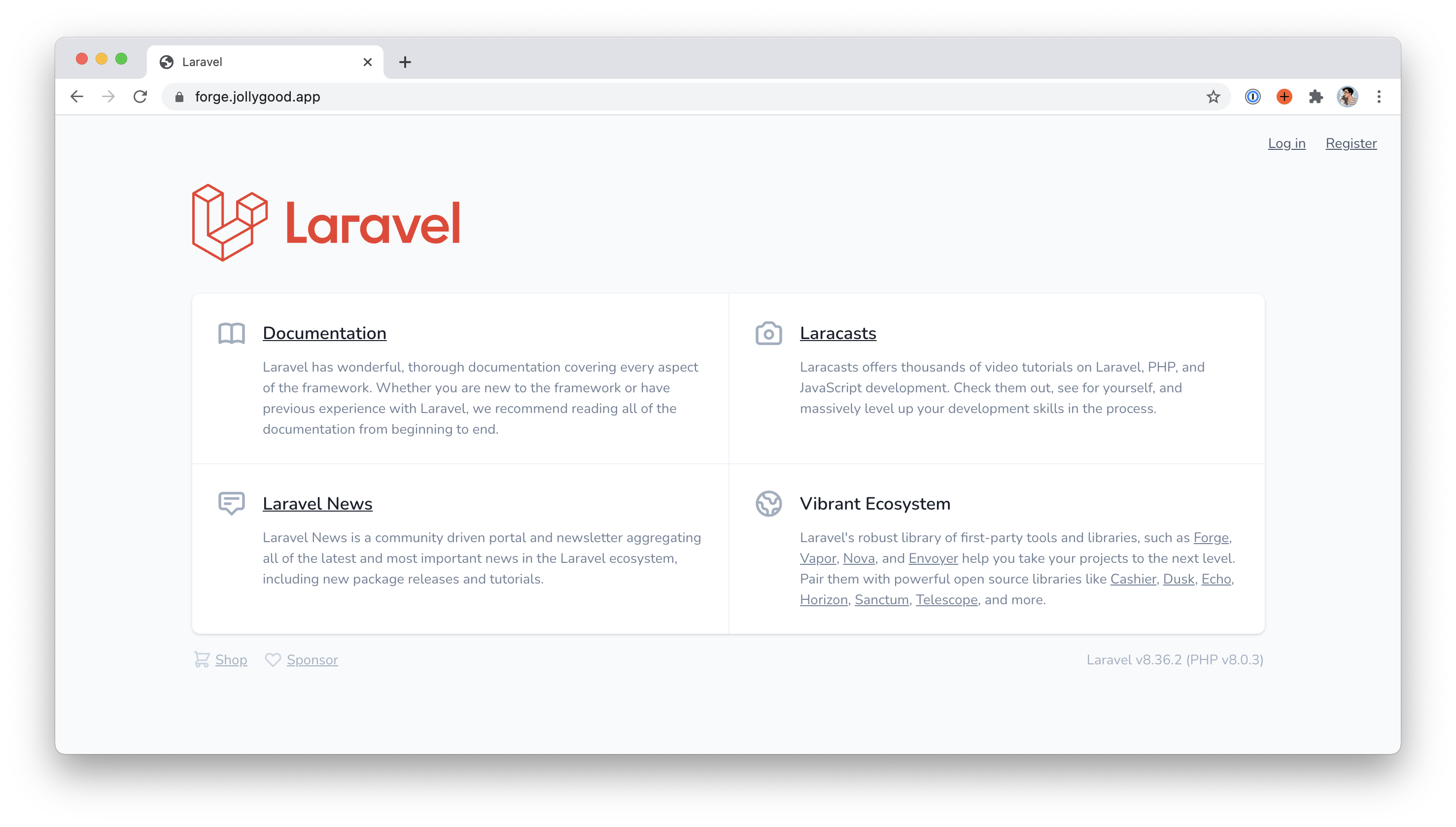The height and width of the screenshot is (827, 1456).
Task: Click the Register button
Action: coord(1350,143)
